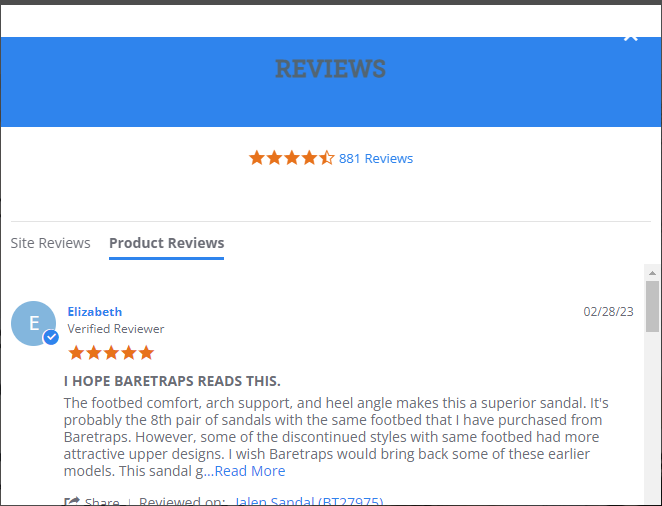
Task: Click the scrollbar up arrow
Action: (x=652, y=273)
